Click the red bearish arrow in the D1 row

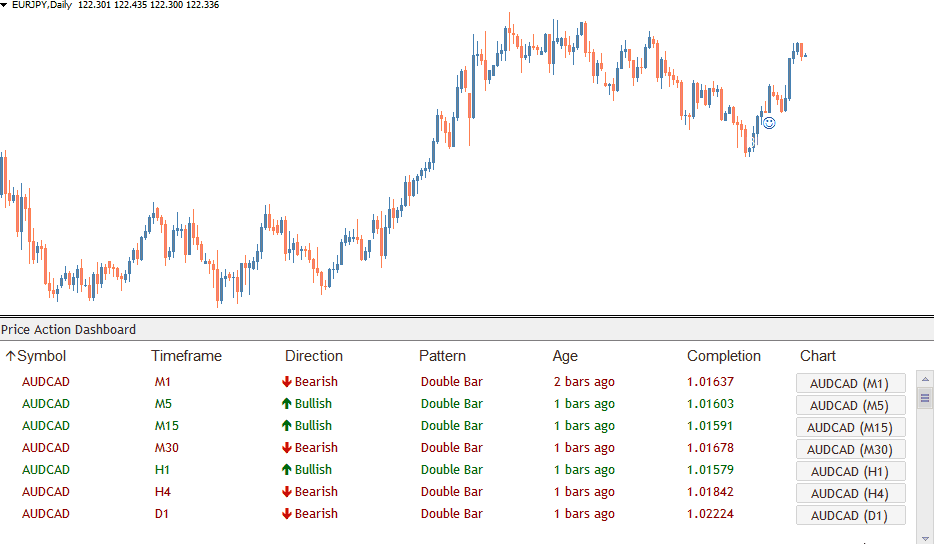click(x=287, y=514)
